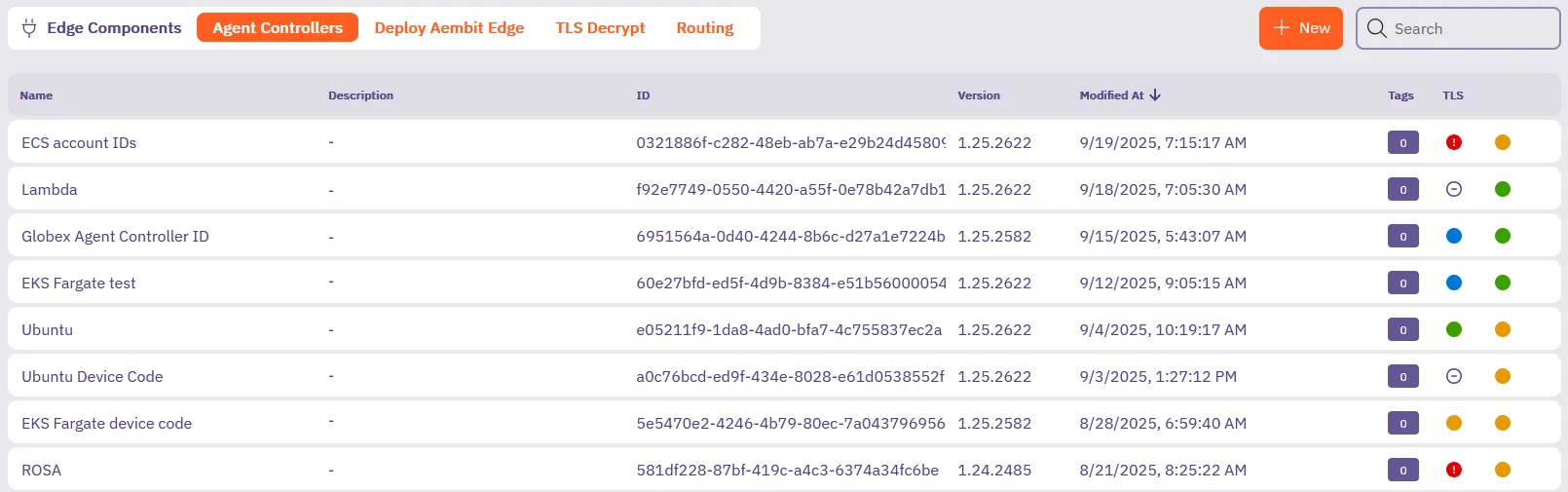
Task: Click the blue TLS dot for Globex Agent Controller ID
Action: (1454, 236)
